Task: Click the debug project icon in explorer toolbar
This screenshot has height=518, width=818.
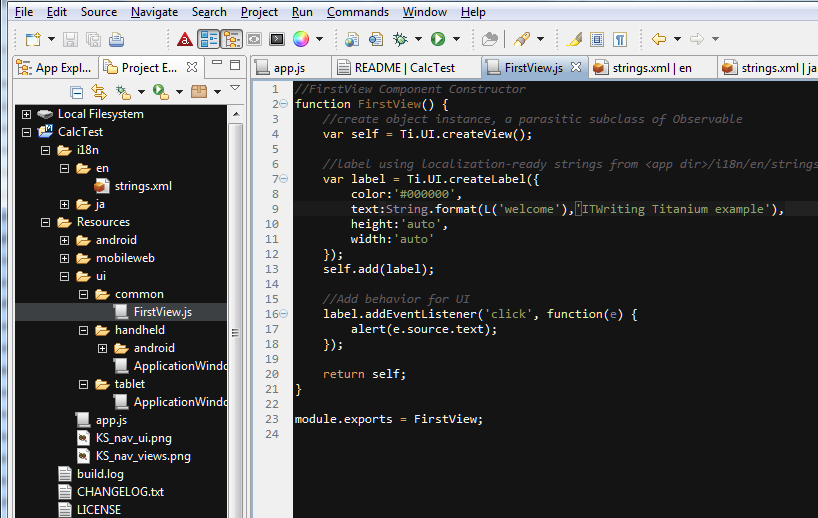Action: pos(124,92)
